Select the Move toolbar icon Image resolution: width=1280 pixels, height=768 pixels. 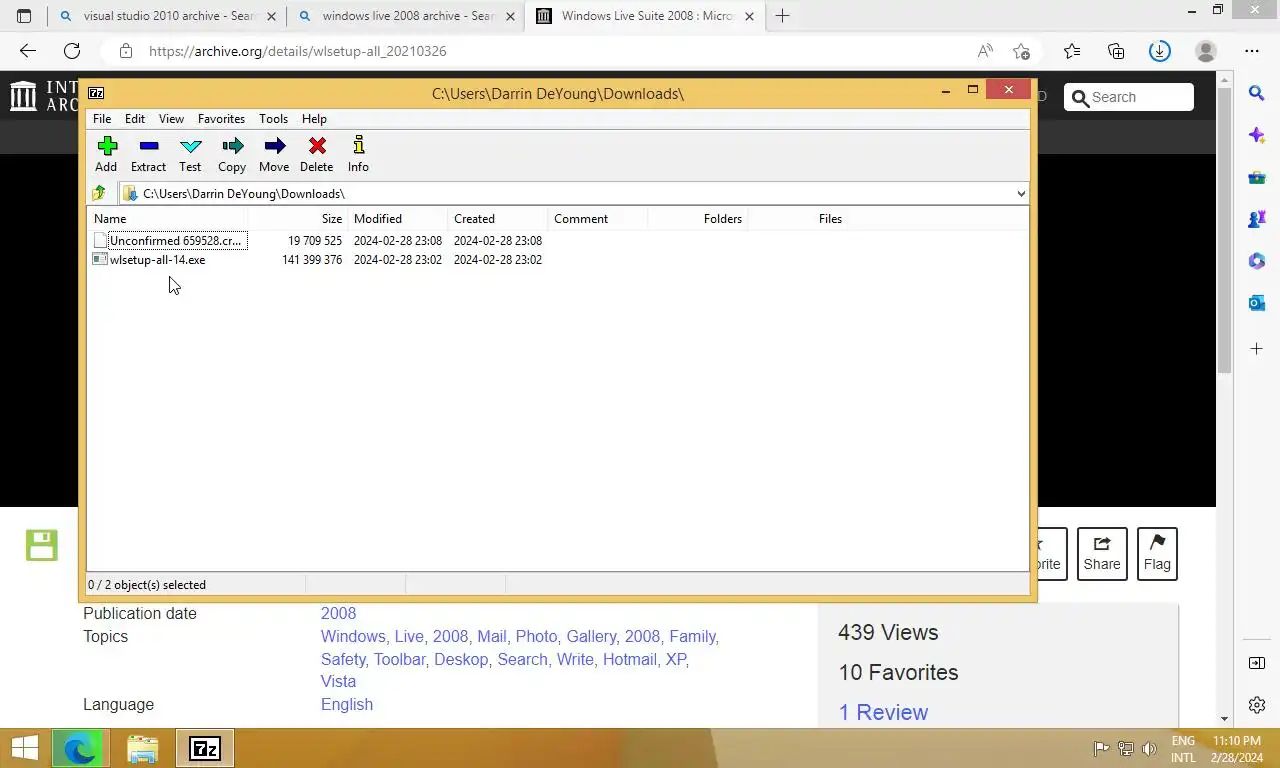click(x=274, y=154)
